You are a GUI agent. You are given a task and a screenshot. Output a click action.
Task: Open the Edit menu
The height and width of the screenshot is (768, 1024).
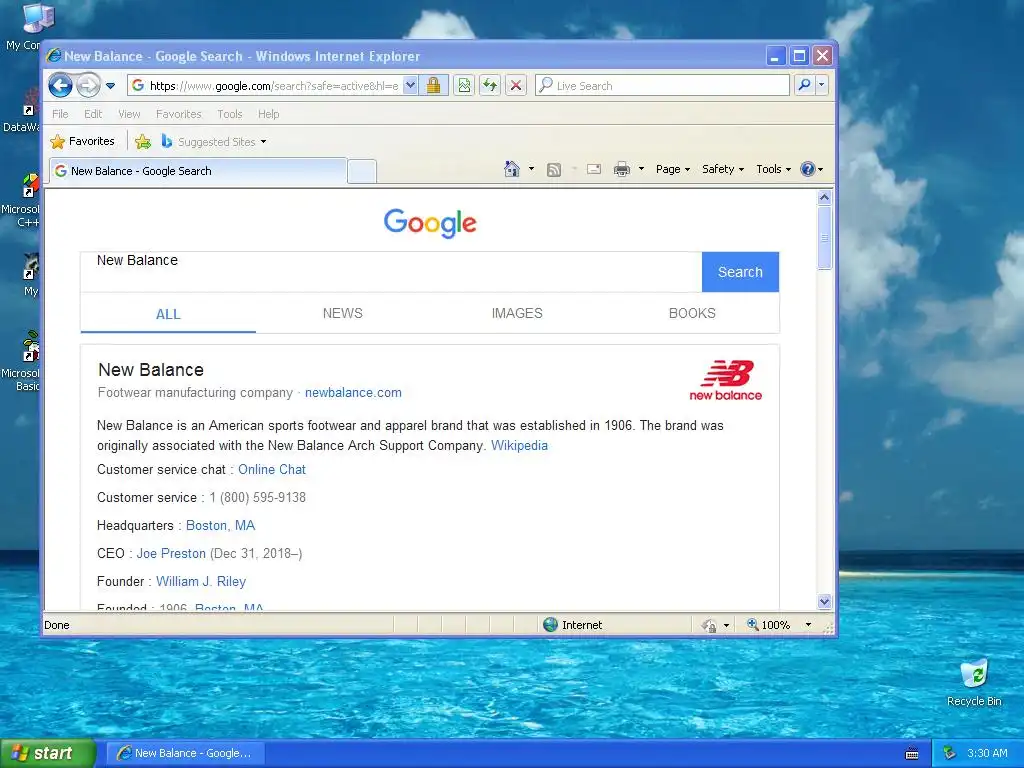point(93,114)
